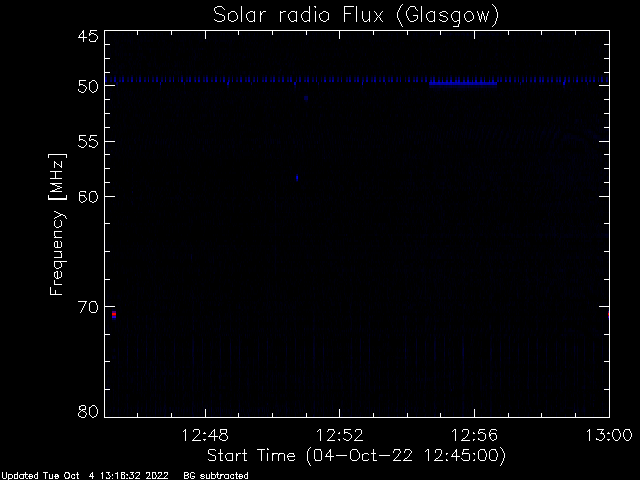
Task: Click the 80 frequency axis label
Action: tap(88, 411)
